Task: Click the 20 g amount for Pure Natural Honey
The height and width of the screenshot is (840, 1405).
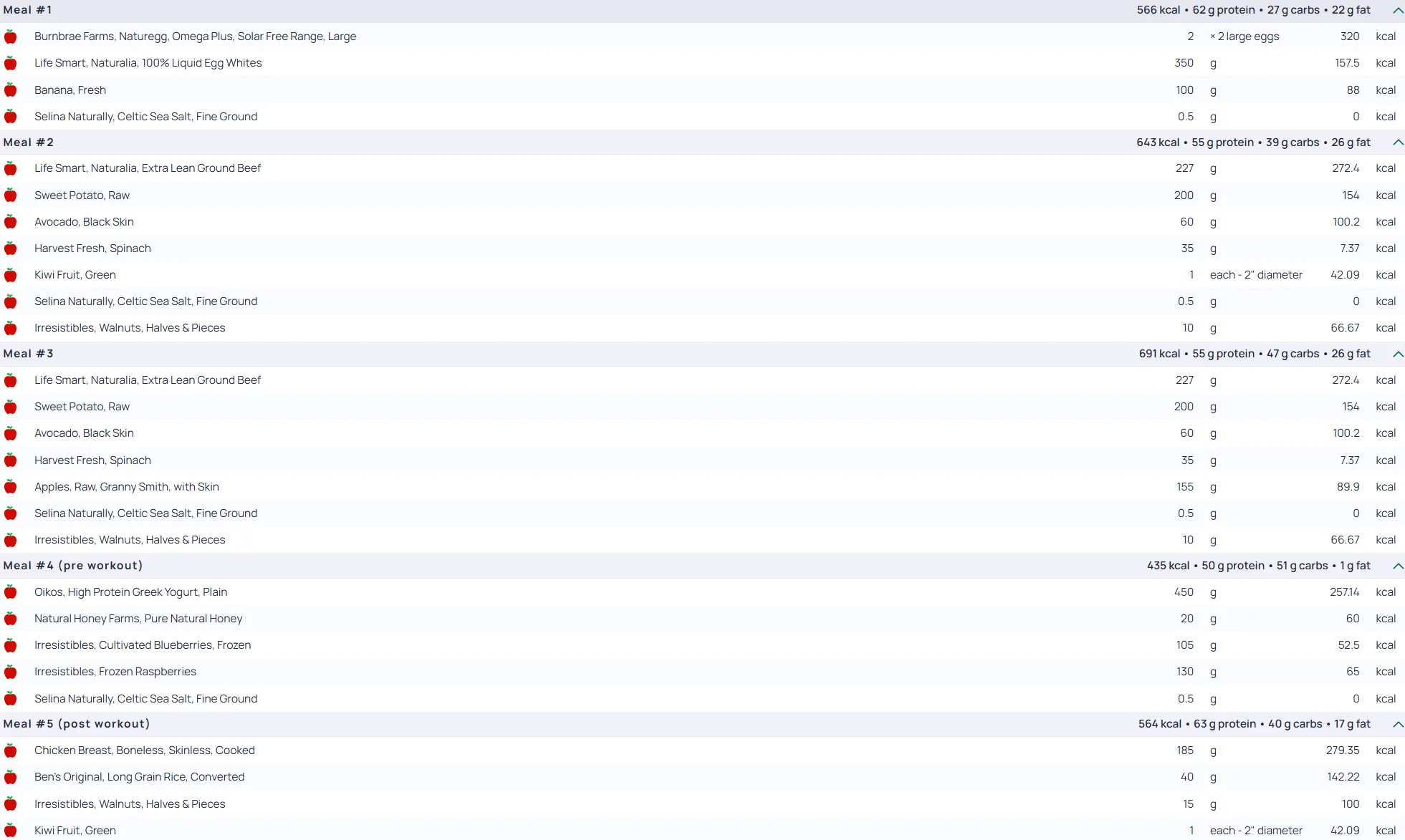Action: tap(1187, 619)
